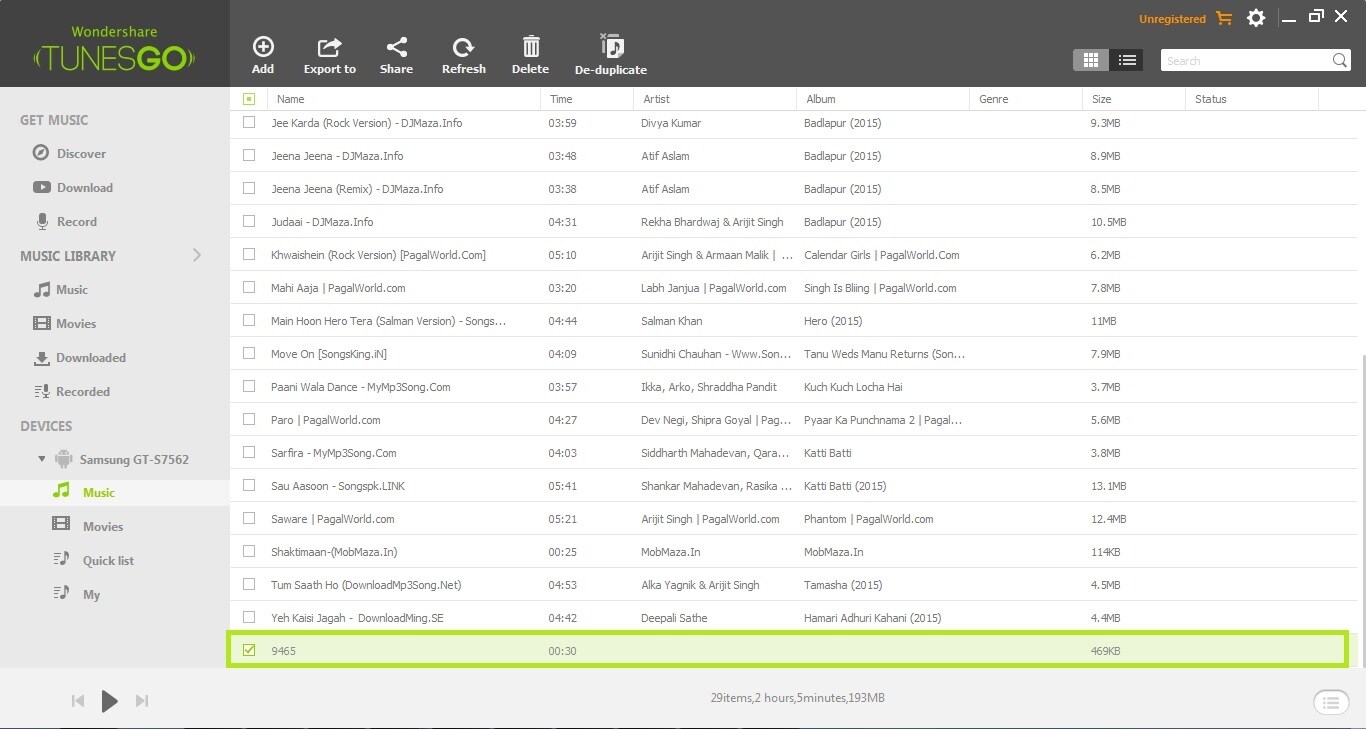Click the artist Deepali Sathe

click(674, 618)
